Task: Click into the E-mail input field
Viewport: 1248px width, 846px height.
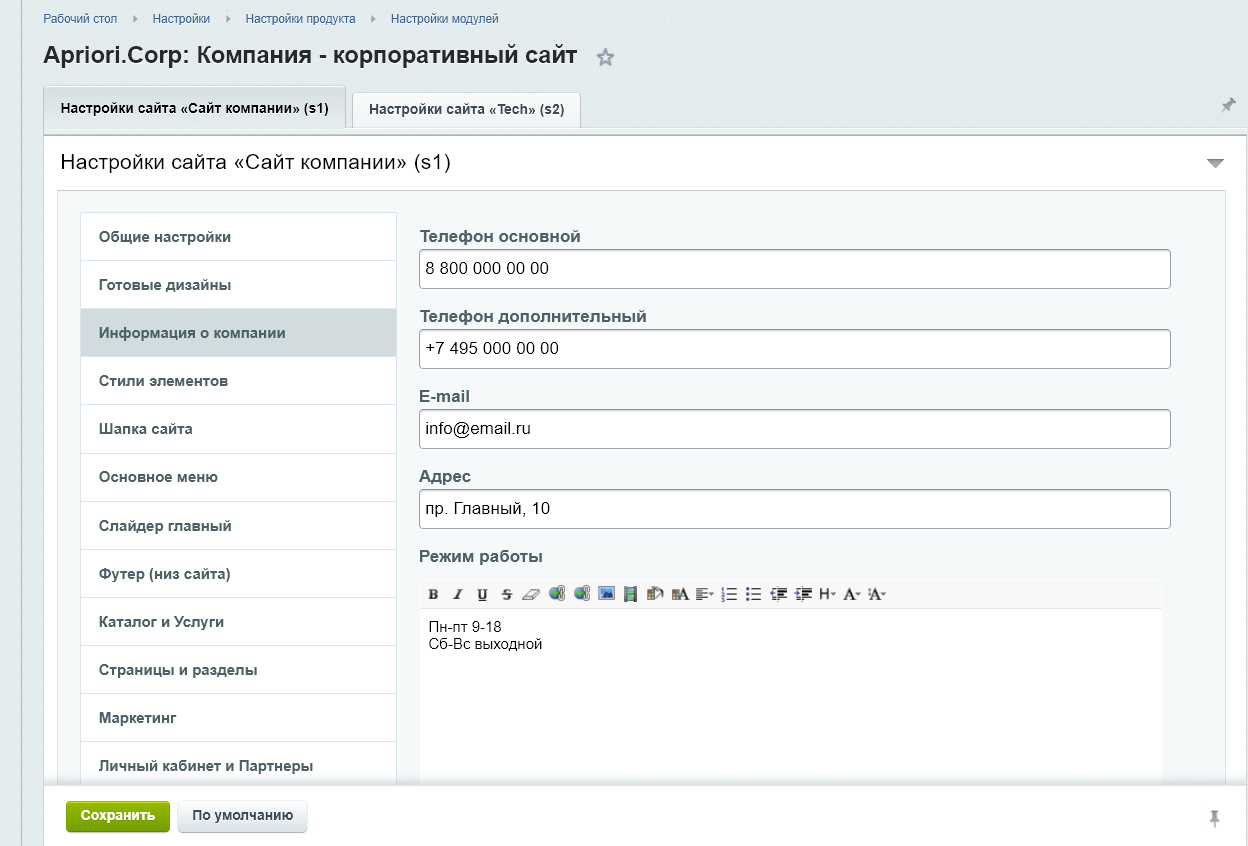Action: click(794, 429)
